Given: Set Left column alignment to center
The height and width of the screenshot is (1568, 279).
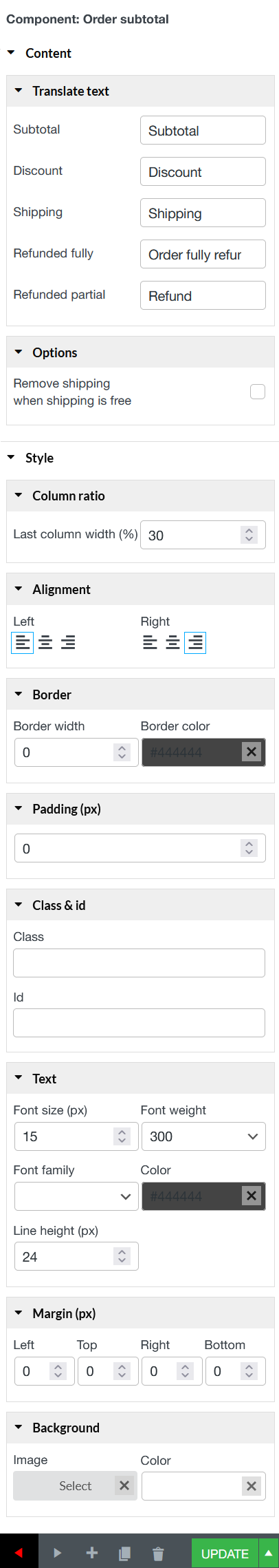Looking at the screenshot, I should click(45, 643).
